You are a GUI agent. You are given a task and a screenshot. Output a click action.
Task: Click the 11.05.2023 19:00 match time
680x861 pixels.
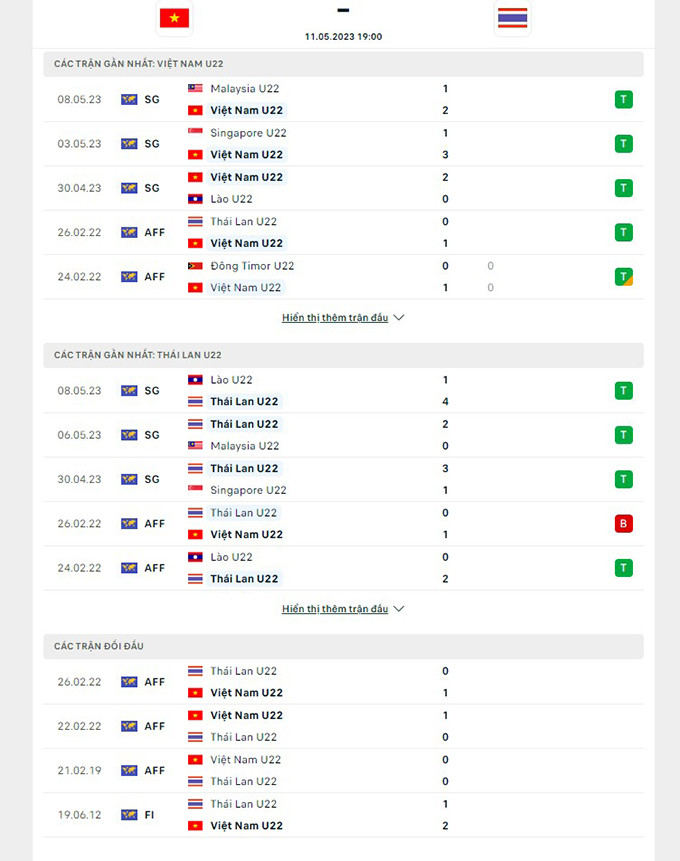343,37
